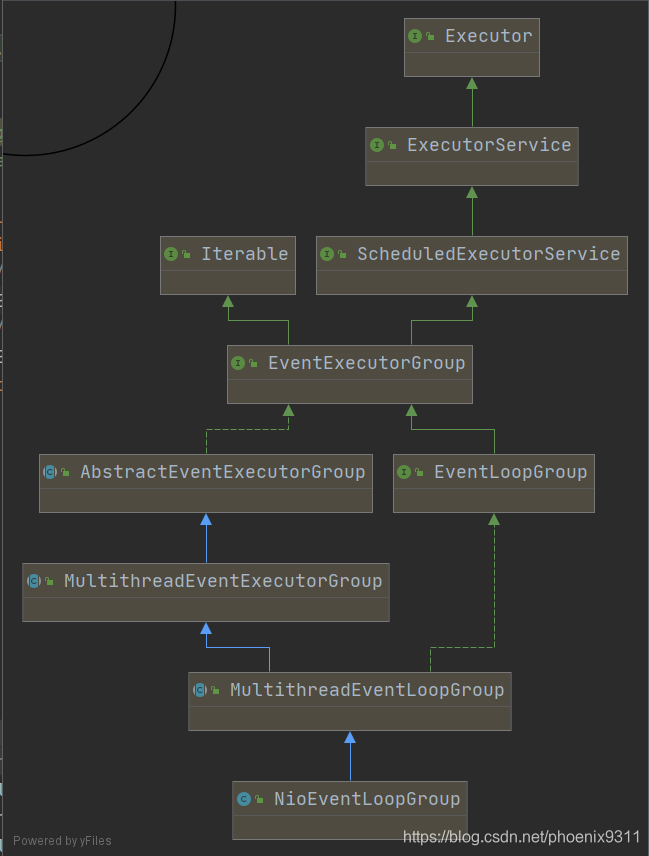649x856 pixels.
Task: Click the abstract class icon beside MultithreadEventLoopGroup
Action: [200, 690]
